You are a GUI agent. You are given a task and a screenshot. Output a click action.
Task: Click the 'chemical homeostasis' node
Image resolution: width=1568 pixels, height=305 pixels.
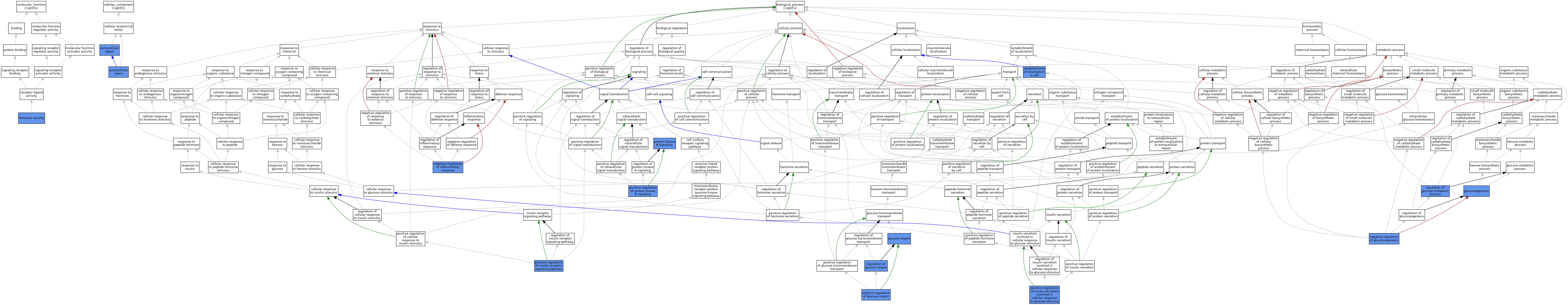point(1312,50)
